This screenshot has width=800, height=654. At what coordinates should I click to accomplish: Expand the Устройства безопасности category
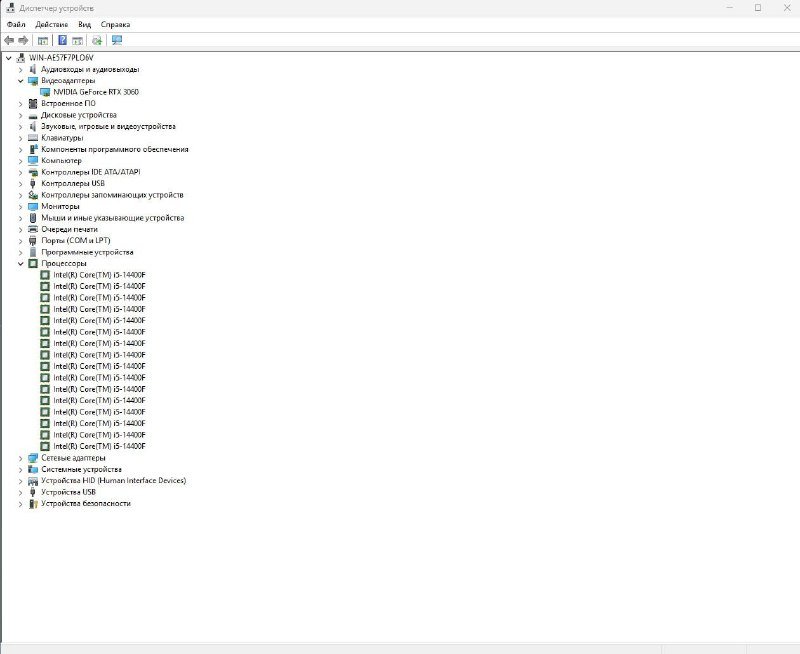click(x=20, y=504)
